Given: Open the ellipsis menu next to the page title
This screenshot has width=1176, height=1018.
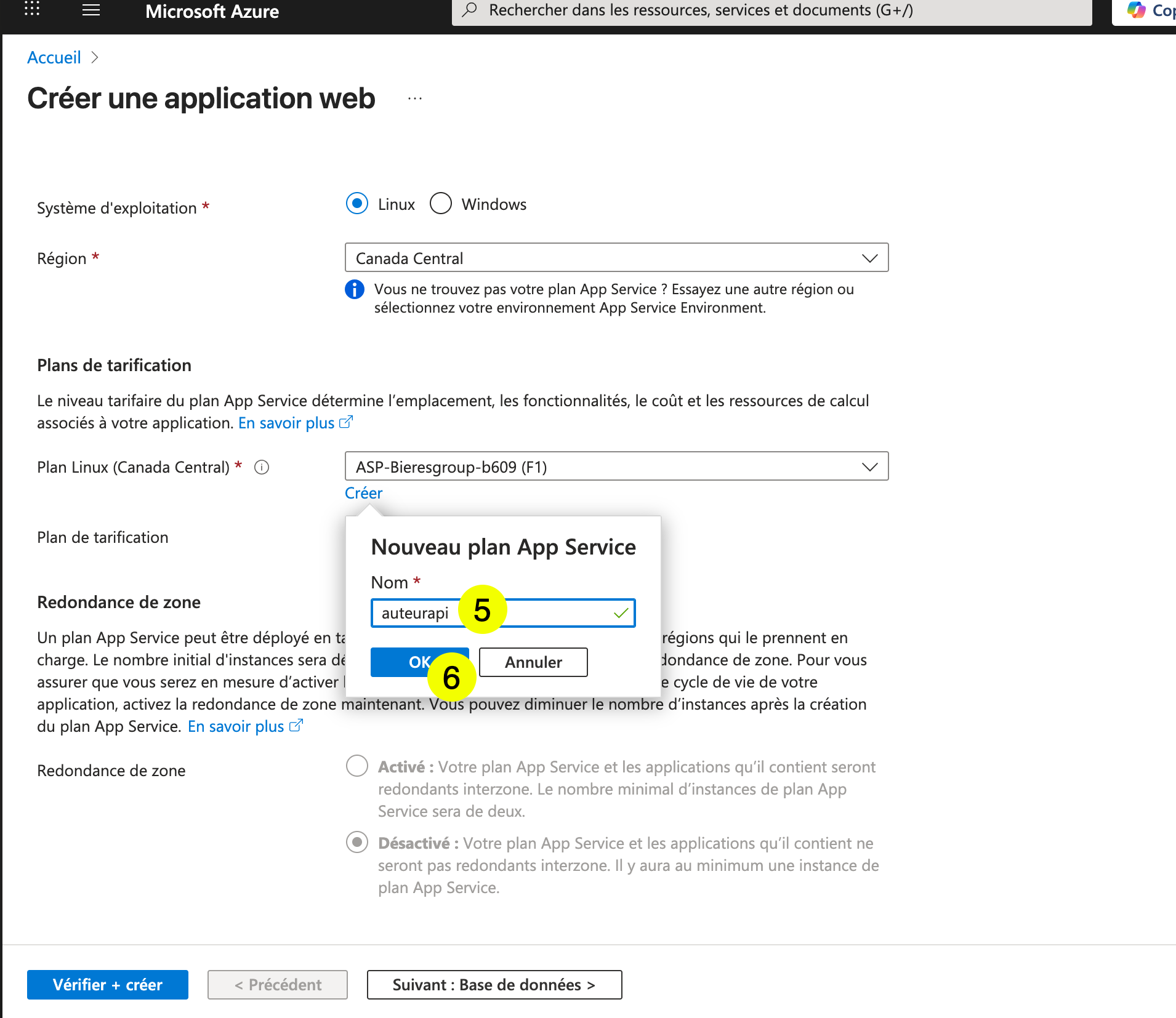Looking at the screenshot, I should point(415,97).
